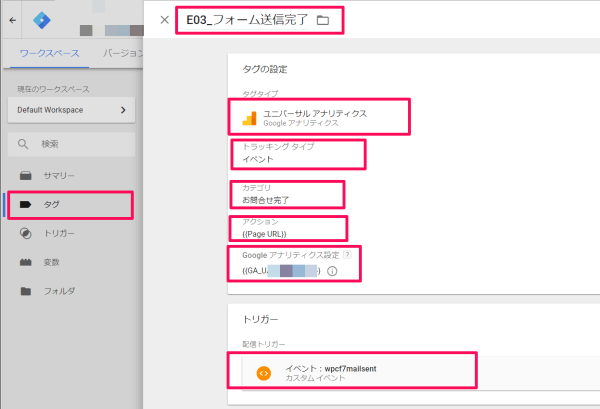The height and width of the screenshot is (409, 600).
Task: Open the Google Tag Manager logo
Action: coord(42,20)
